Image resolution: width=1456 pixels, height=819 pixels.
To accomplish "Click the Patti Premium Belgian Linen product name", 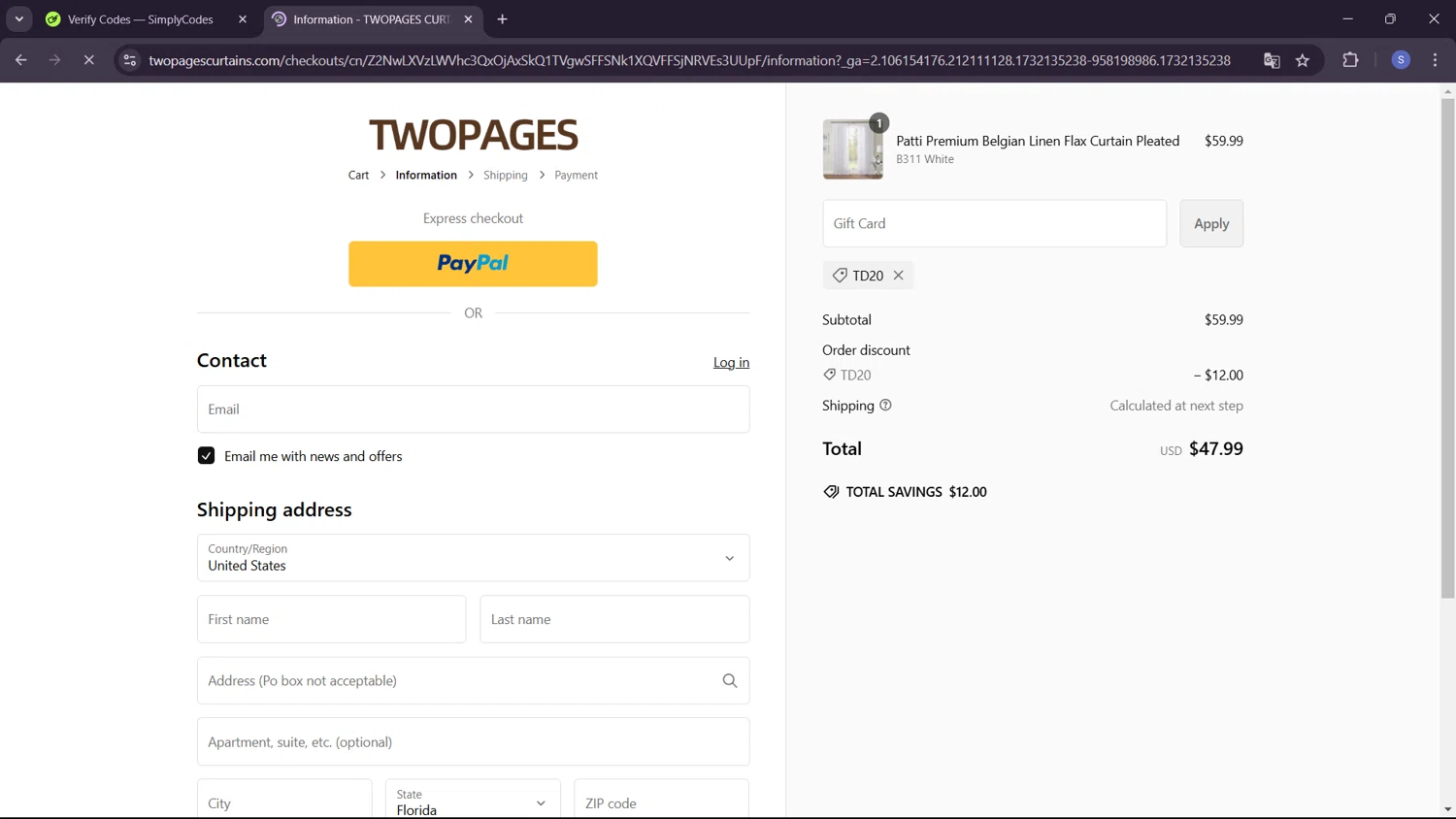I will (1038, 141).
